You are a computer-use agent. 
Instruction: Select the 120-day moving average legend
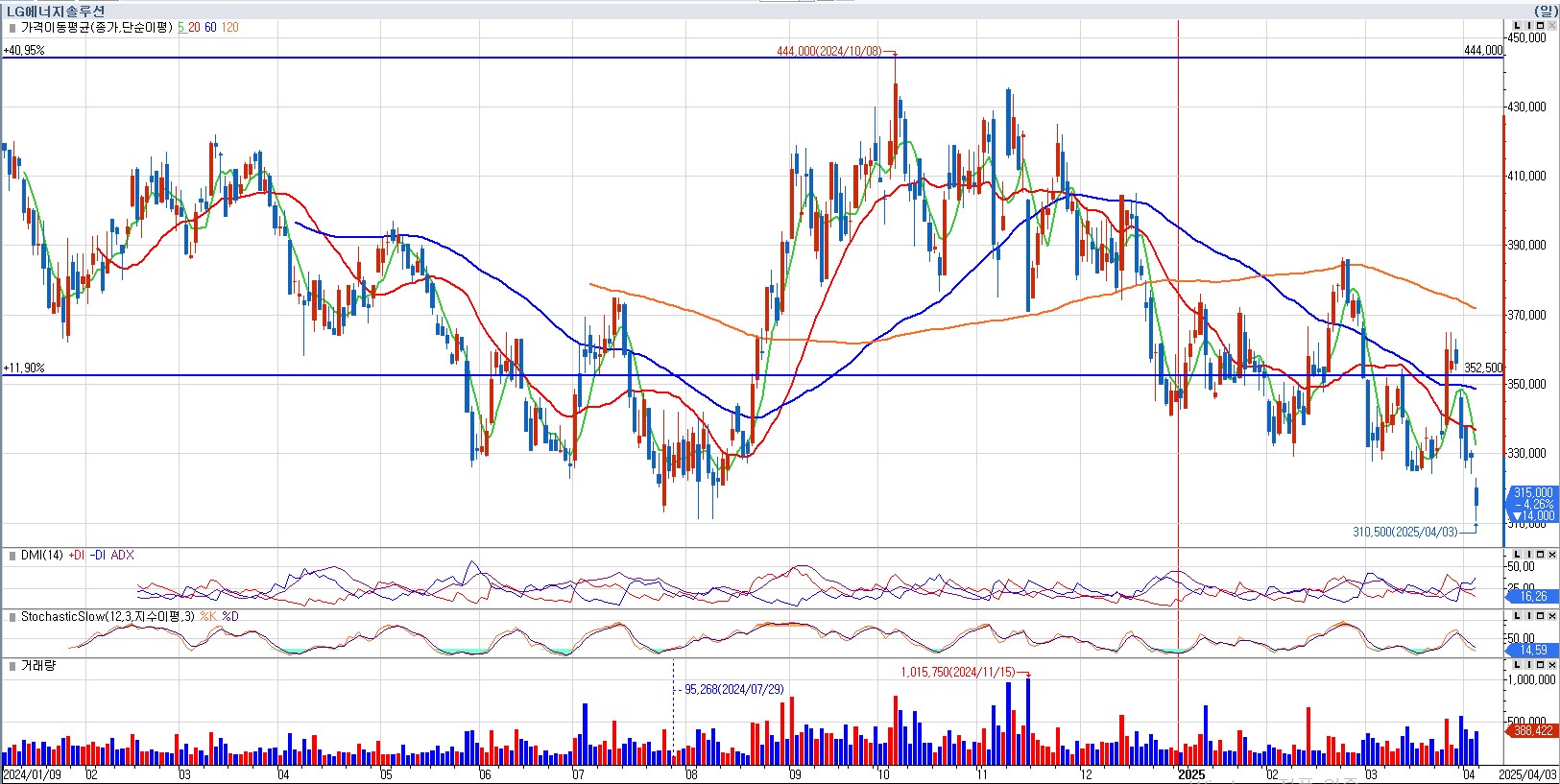click(x=229, y=28)
